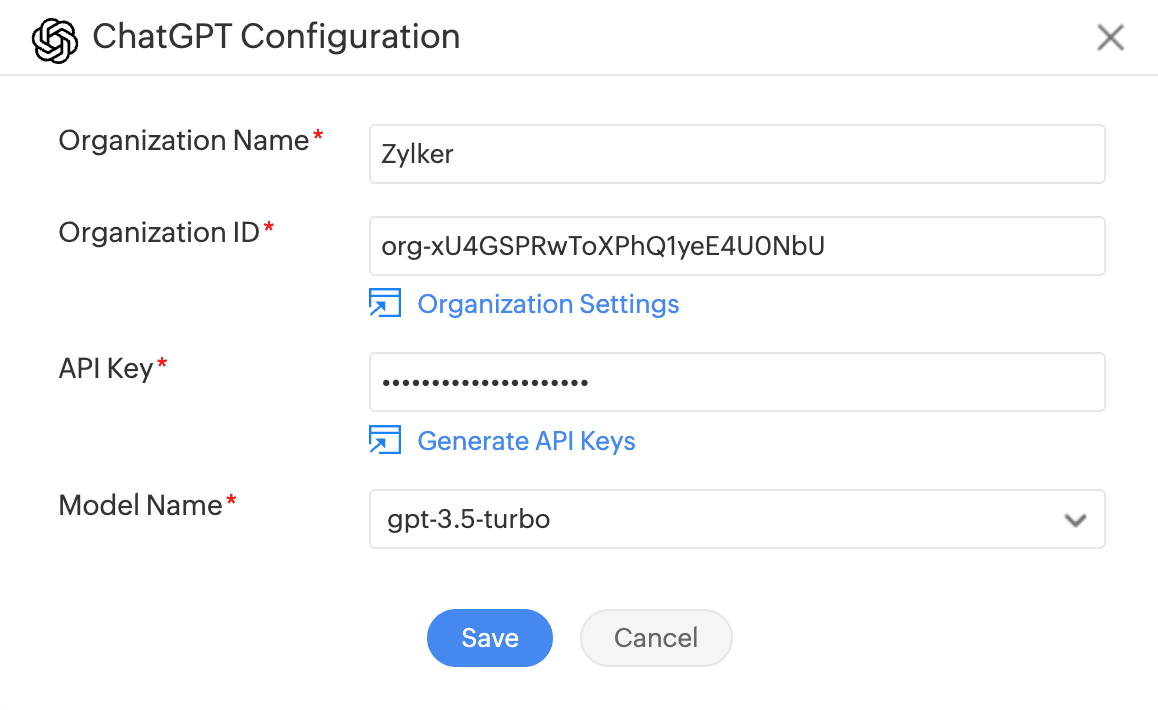Viewport: 1158px width, 710px height.
Task: Close the ChatGPT Configuration dialog
Action: pyautogui.click(x=1110, y=38)
